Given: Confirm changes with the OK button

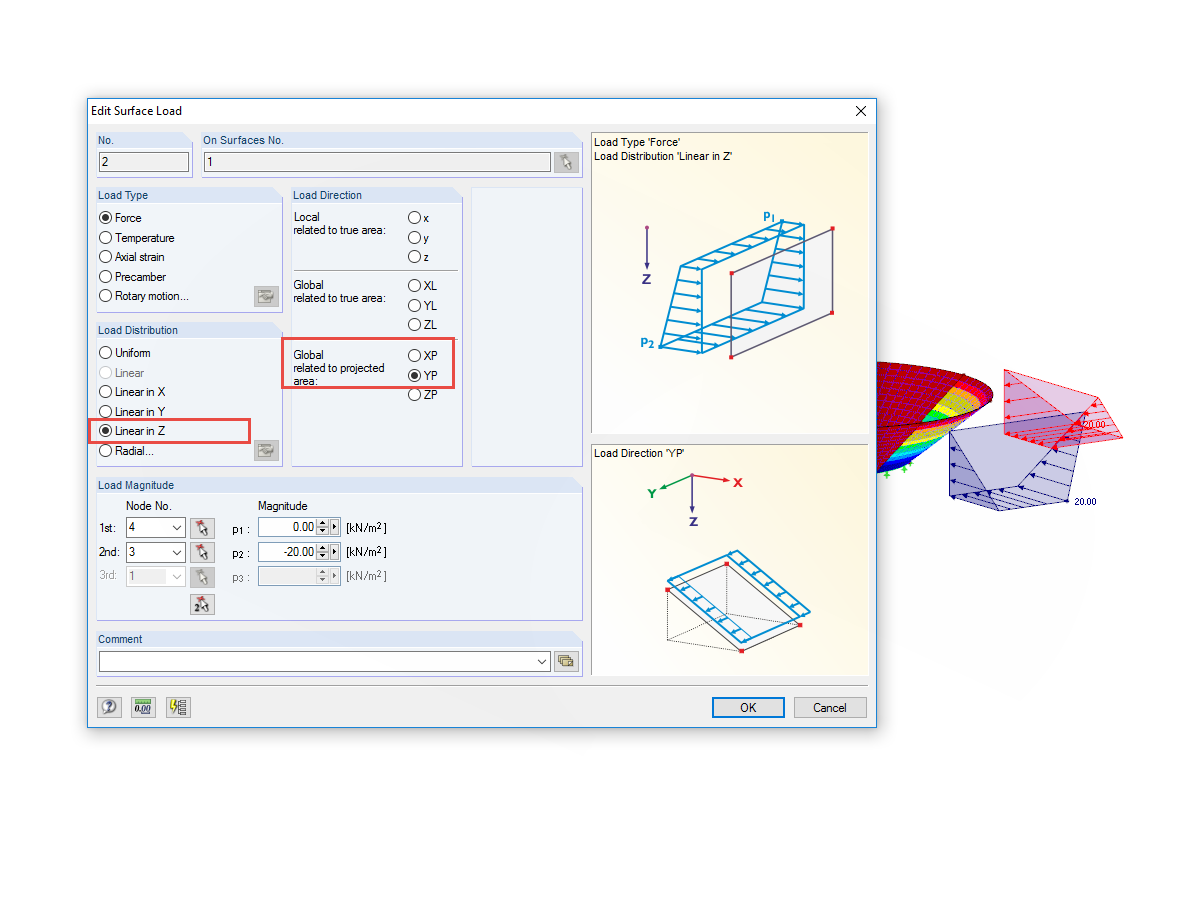Looking at the screenshot, I should pyautogui.click(x=748, y=707).
